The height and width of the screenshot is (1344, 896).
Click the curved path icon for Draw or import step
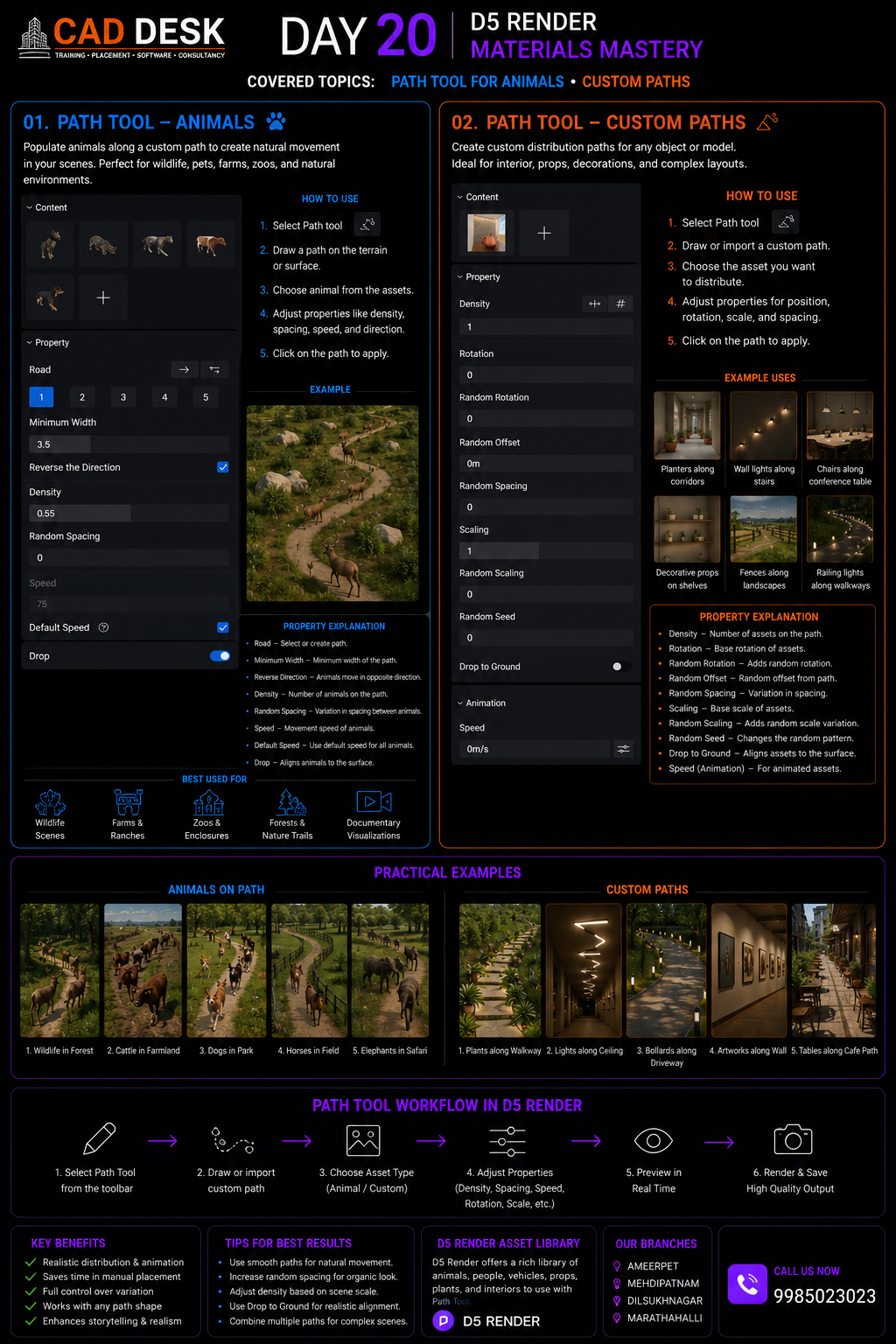click(x=234, y=1140)
